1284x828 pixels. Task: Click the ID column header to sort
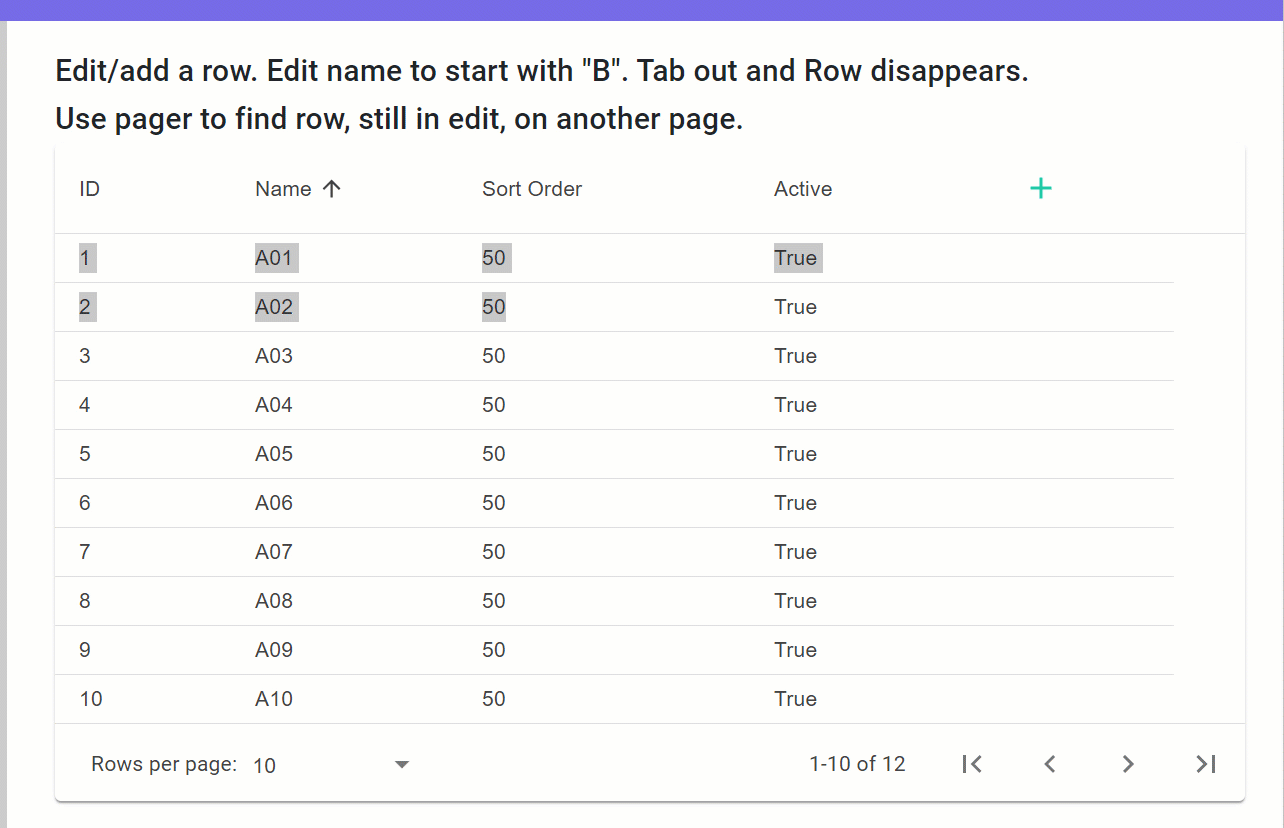tap(88, 188)
